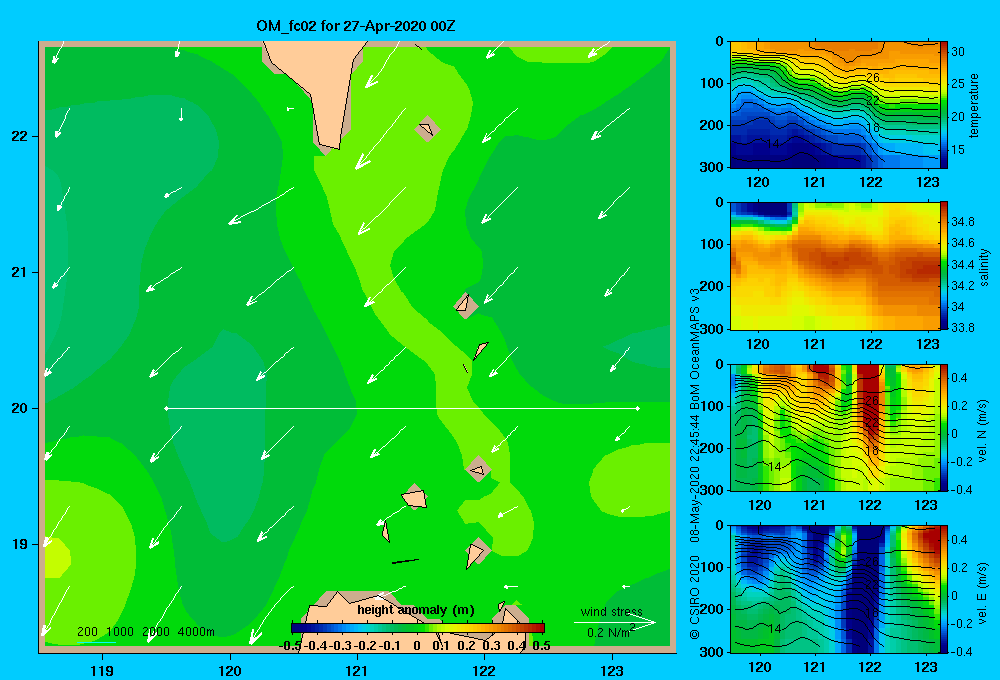
Task: Select the 'wind stress' legend label
Action: pos(612,612)
